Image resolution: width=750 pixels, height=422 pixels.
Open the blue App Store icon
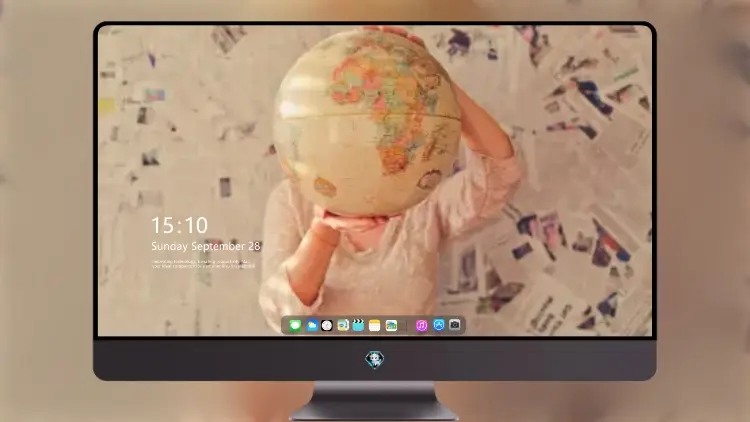click(x=439, y=325)
